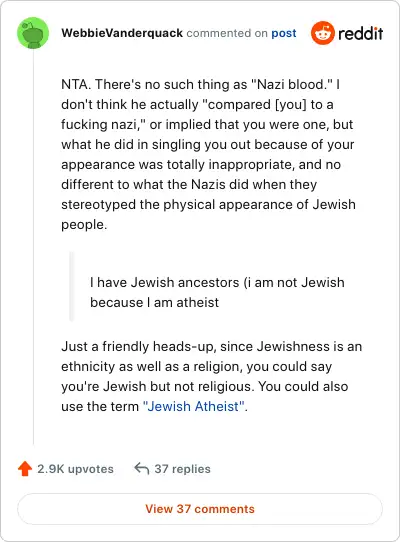Click the orange upvote arrow
Viewport: 400px width, 542px height.
pyautogui.click(x=25, y=469)
